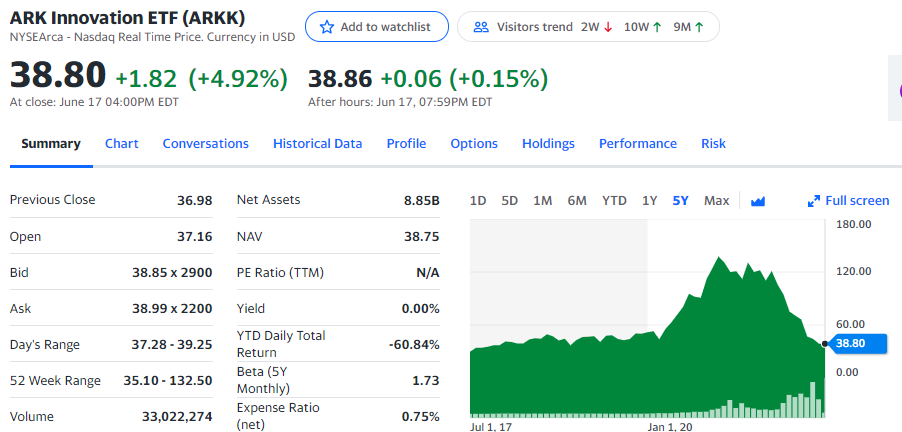Select YTD chart range
Image resolution: width=902 pixels, height=432 pixels.
[614, 201]
